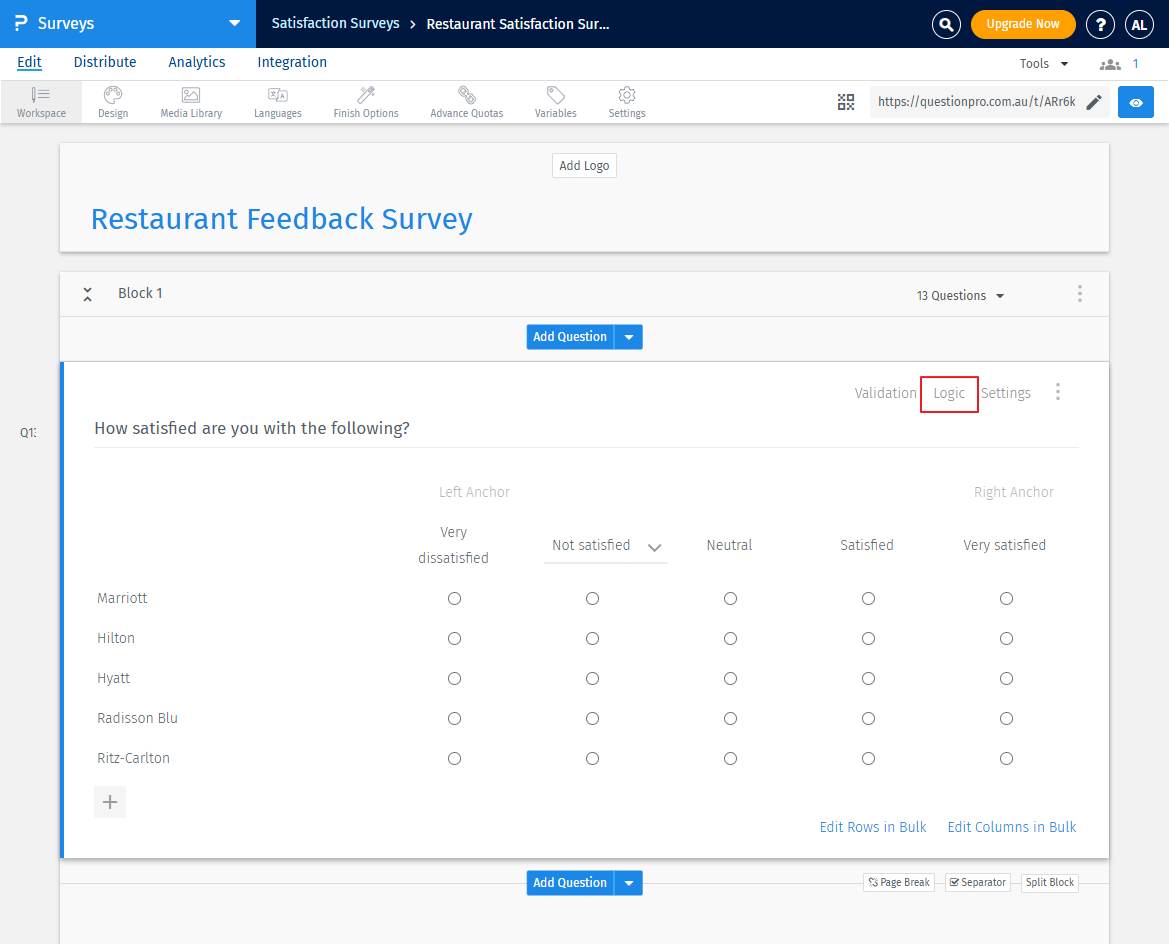Switch to the Distribute tab
The width and height of the screenshot is (1169, 944).
point(104,62)
